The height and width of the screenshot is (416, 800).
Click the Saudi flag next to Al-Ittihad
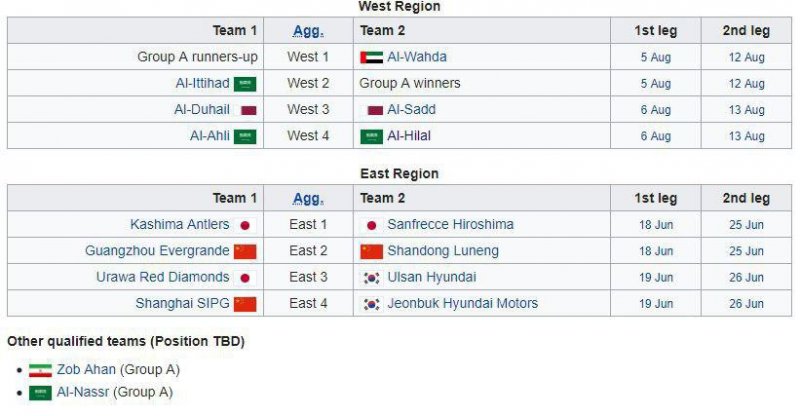tap(245, 84)
